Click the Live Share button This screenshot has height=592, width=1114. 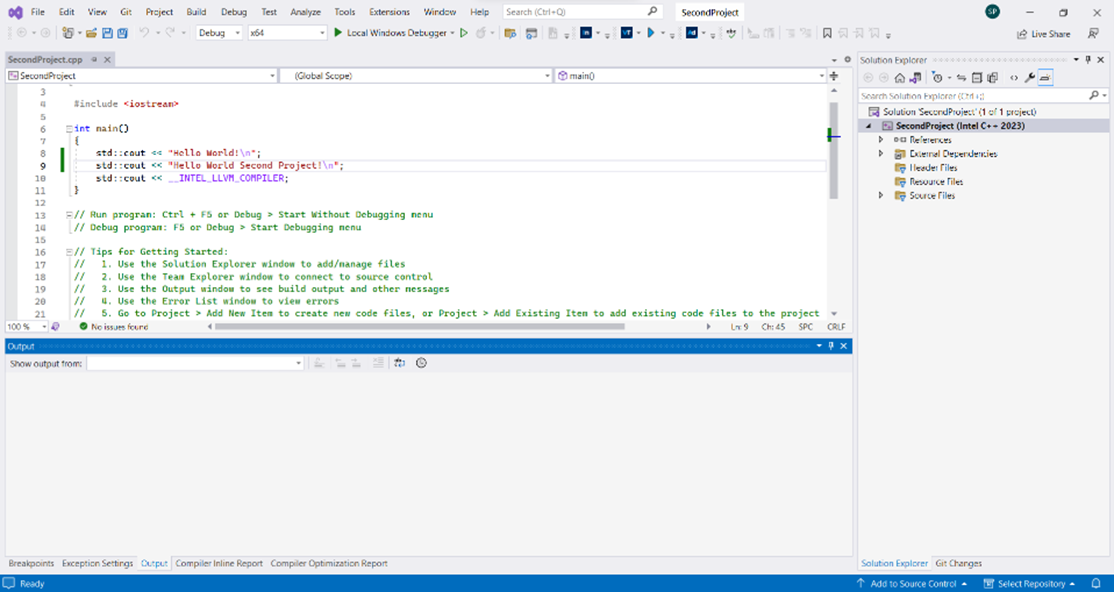(1043, 33)
